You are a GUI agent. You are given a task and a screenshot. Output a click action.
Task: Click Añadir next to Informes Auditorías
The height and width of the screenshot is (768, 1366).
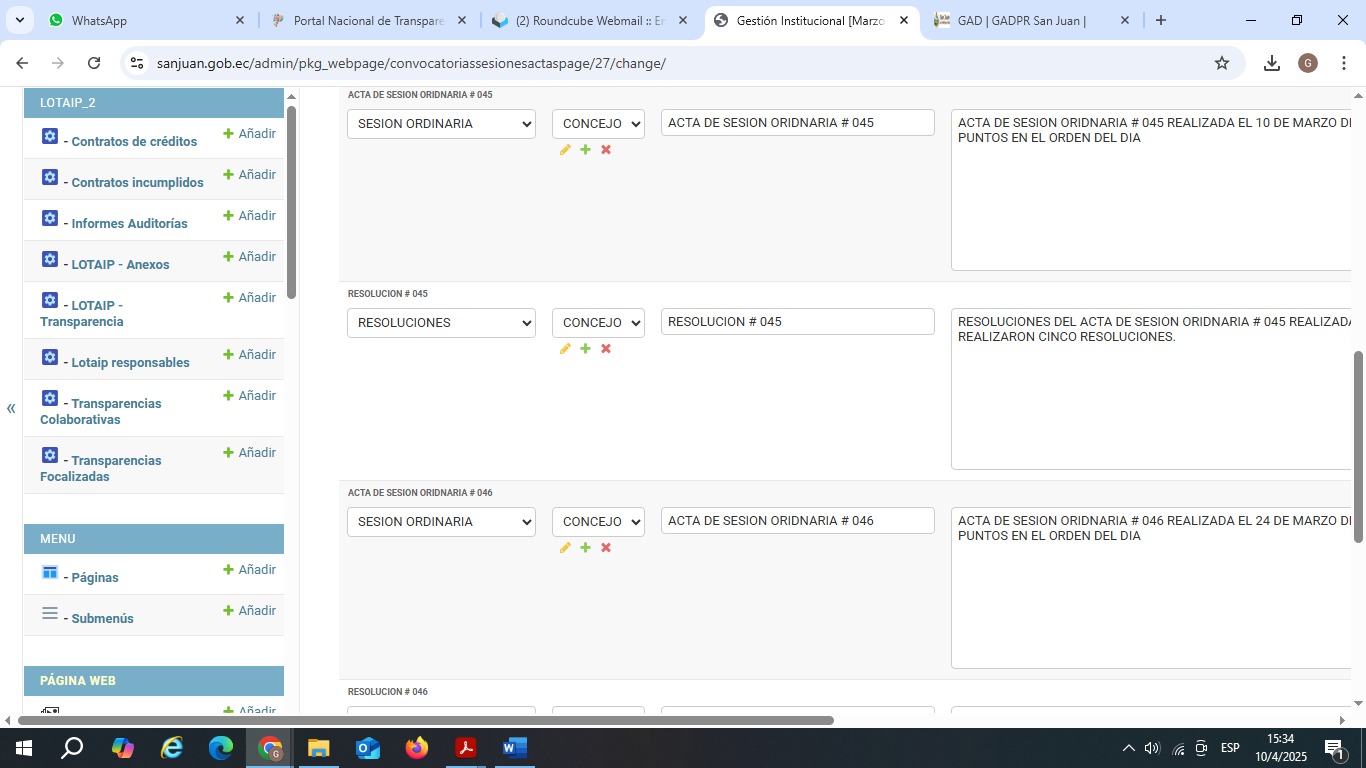(249, 216)
